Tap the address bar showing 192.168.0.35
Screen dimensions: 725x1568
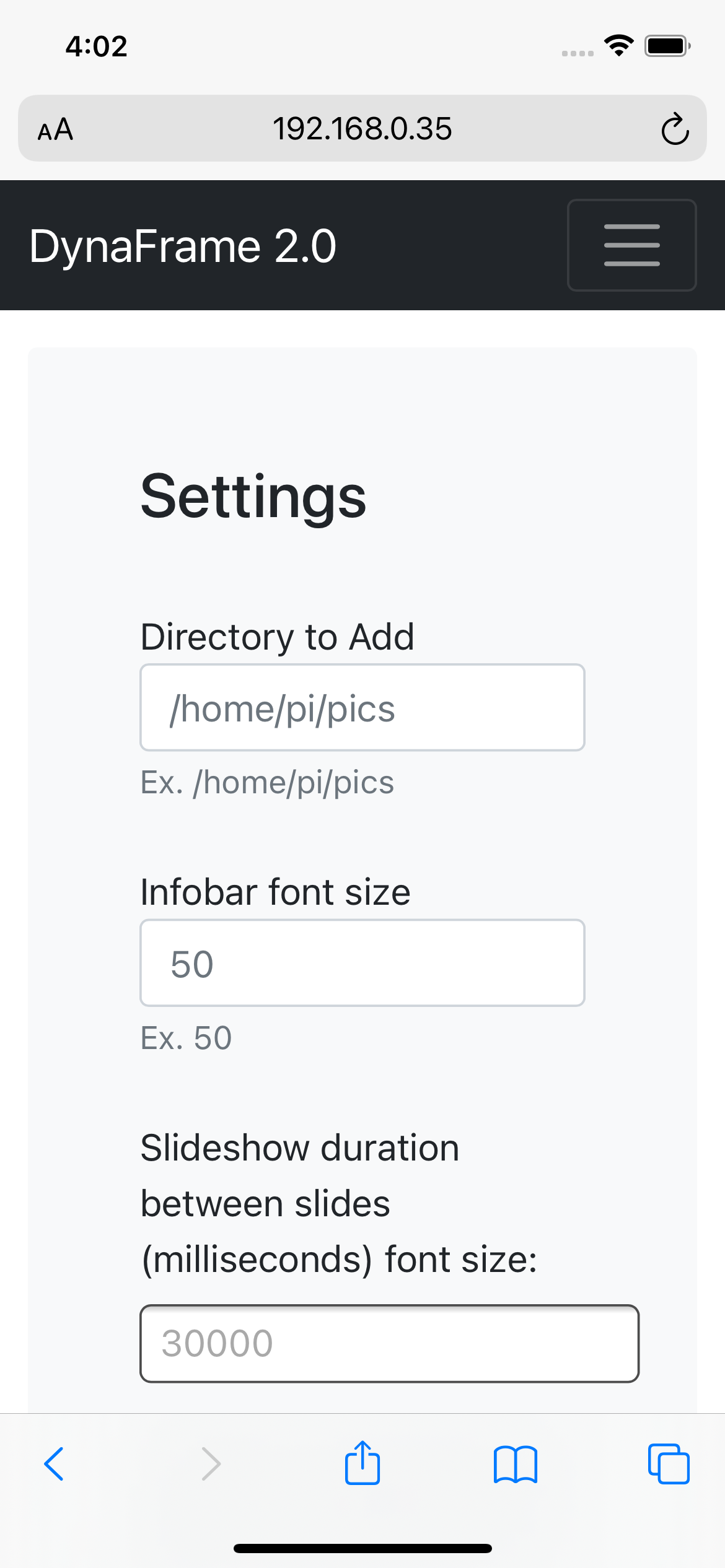pos(362,129)
